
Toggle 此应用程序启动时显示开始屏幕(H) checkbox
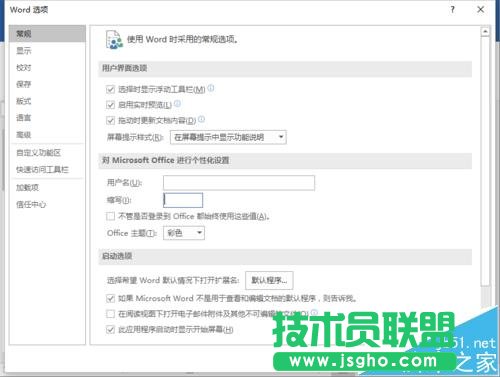coord(110,330)
